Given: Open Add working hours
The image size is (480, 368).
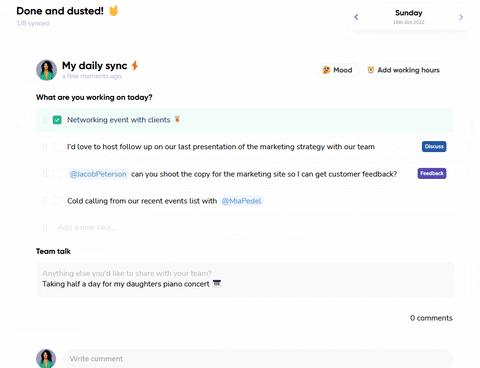Looking at the screenshot, I should click(403, 70).
